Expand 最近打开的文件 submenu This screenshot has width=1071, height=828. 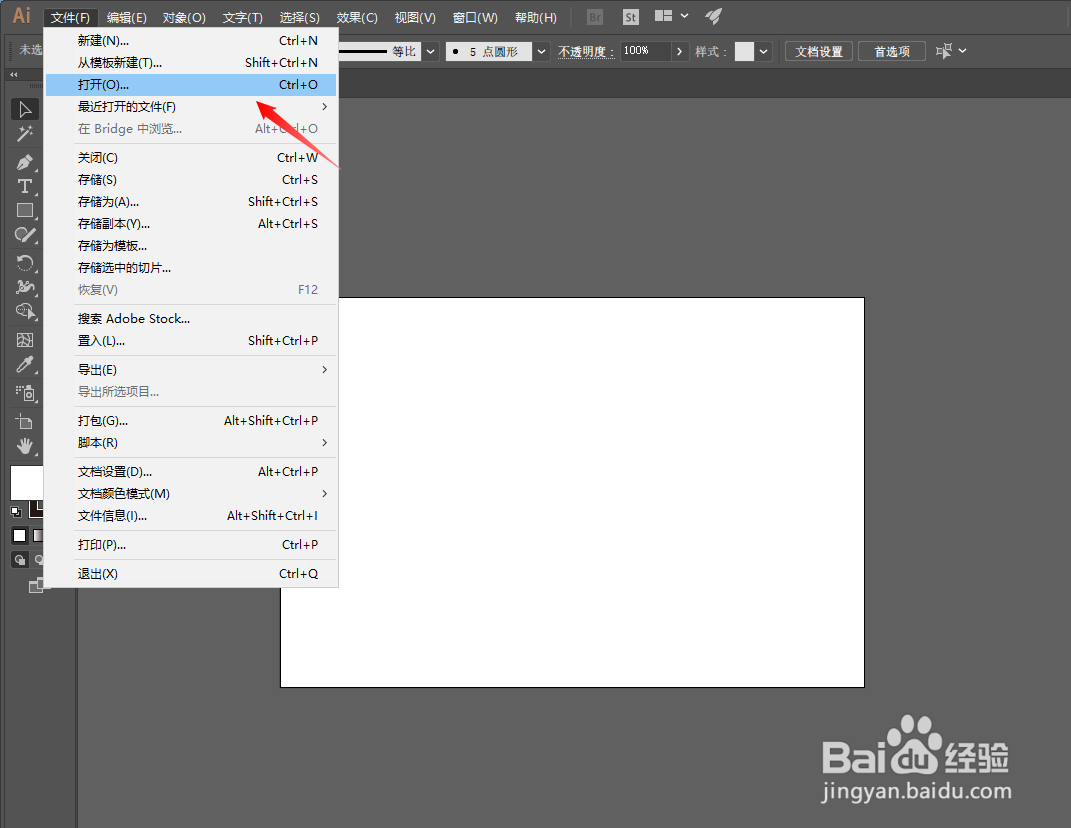[x=191, y=107]
